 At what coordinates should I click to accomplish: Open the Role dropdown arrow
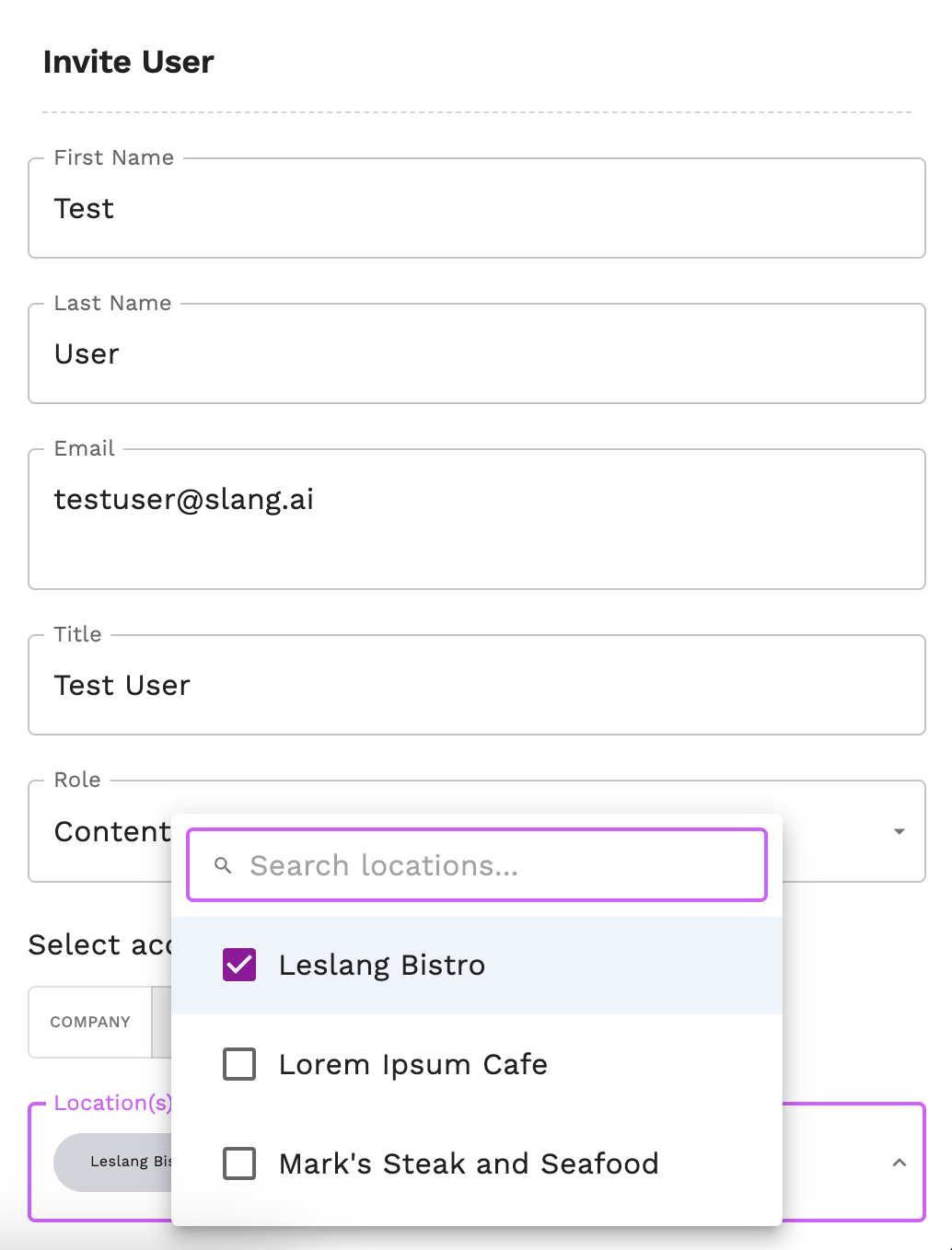pyautogui.click(x=899, y=831)
